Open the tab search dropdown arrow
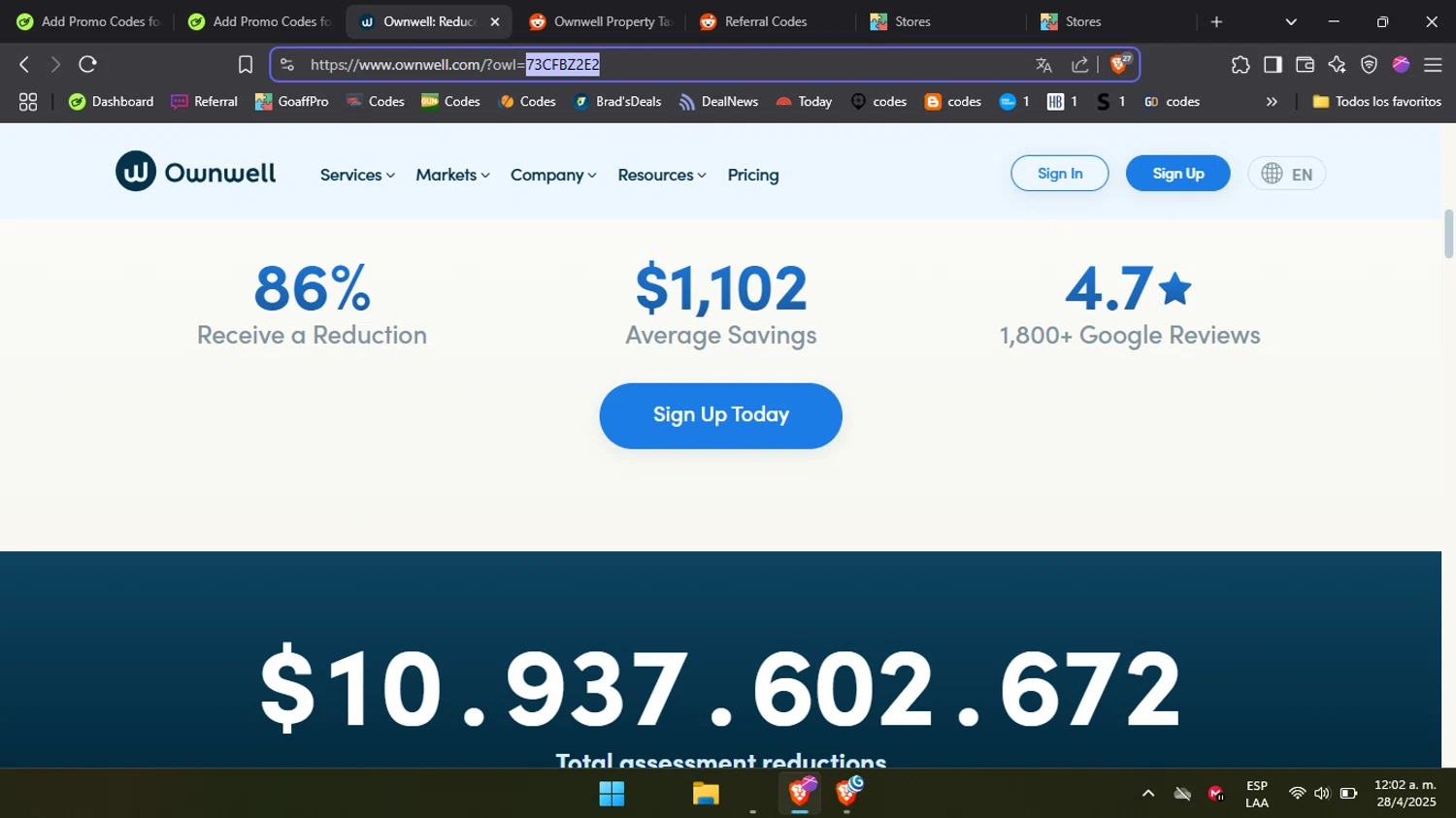This screenshot has width=1456, height=818. pyautogui.click(x=1291, y=21)
